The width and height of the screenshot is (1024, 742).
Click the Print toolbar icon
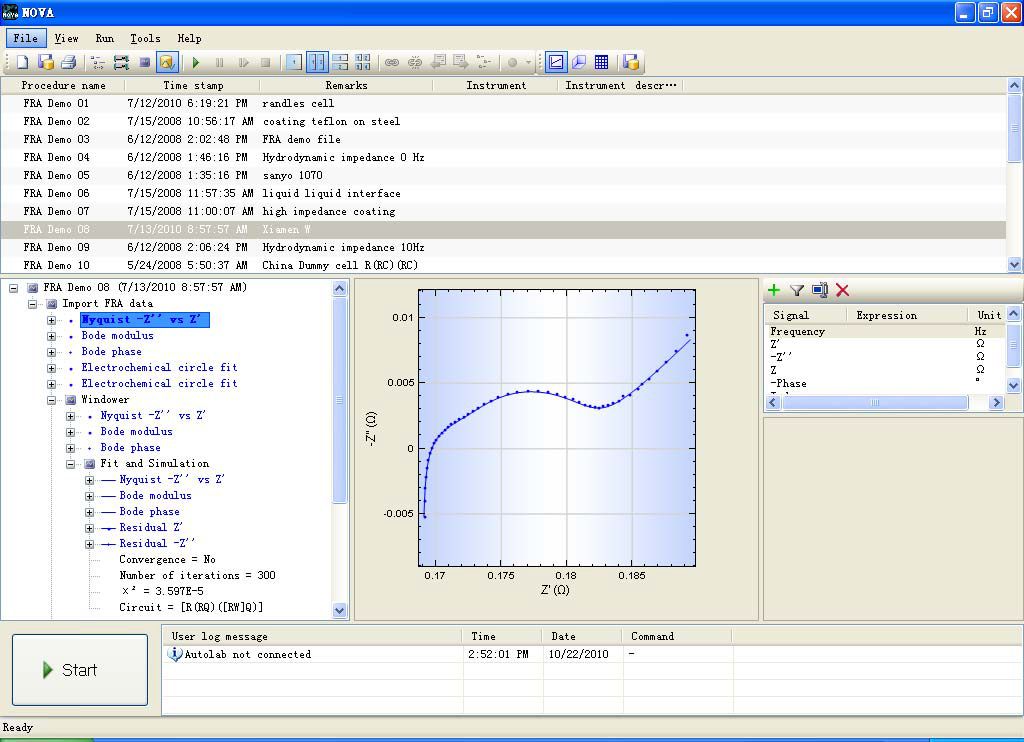69,62
